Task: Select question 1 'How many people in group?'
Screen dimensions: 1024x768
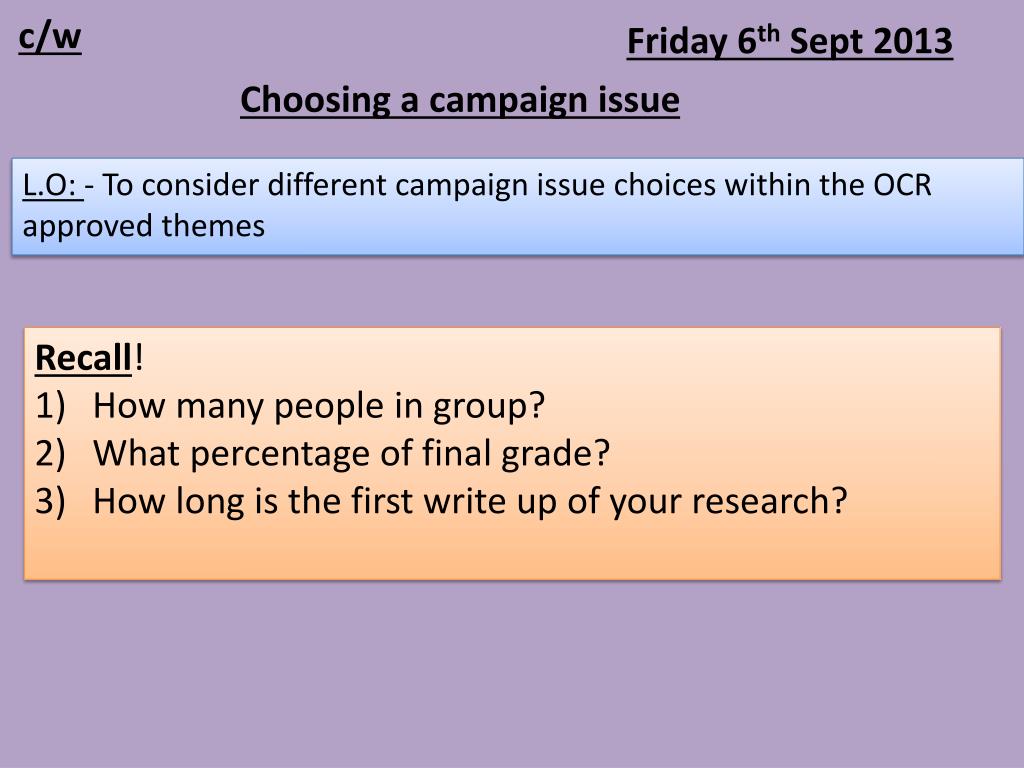Action: [x=319, y=406]
